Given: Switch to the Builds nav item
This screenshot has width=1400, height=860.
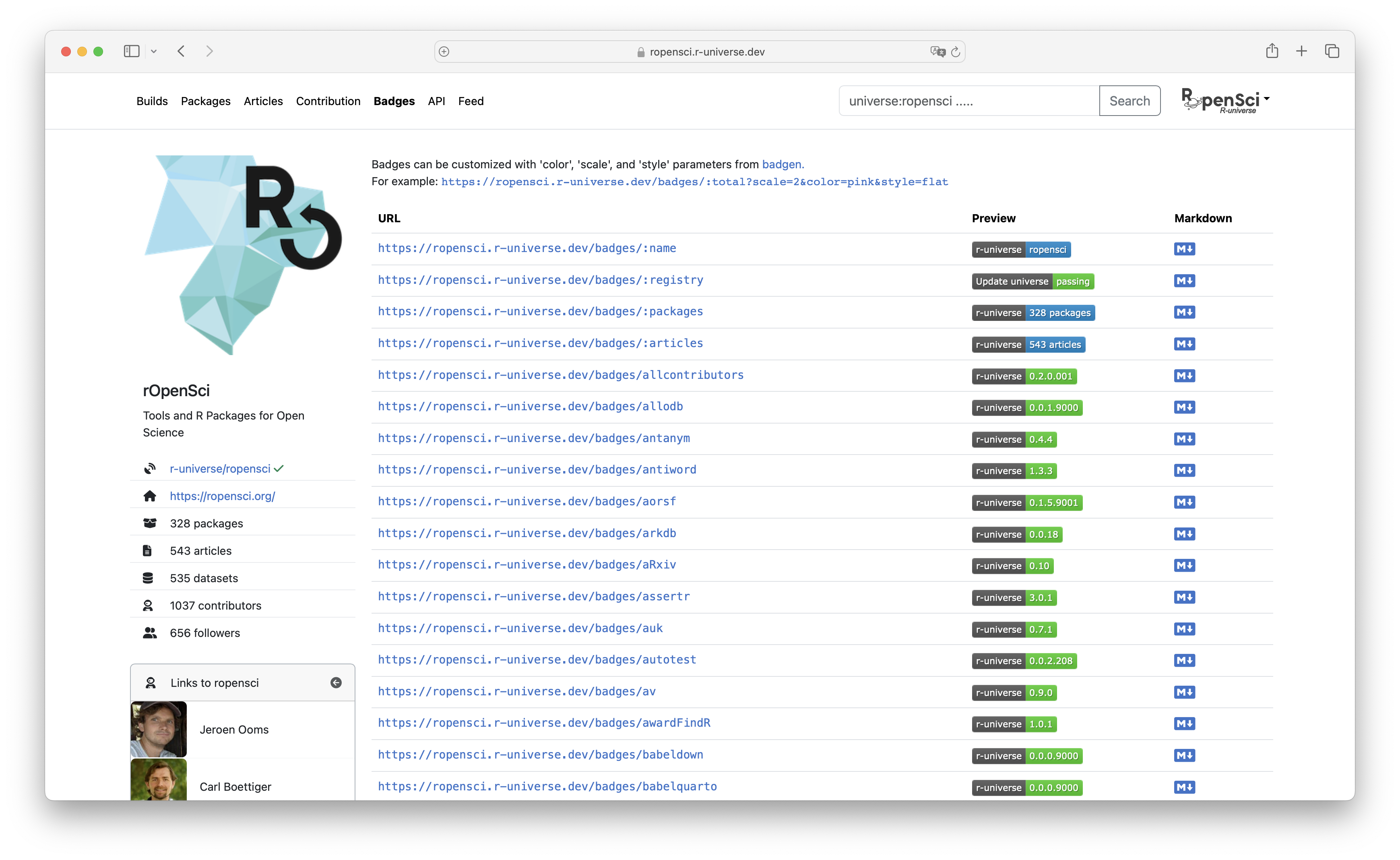Looking at the screenshot, I should click(152, 101).
